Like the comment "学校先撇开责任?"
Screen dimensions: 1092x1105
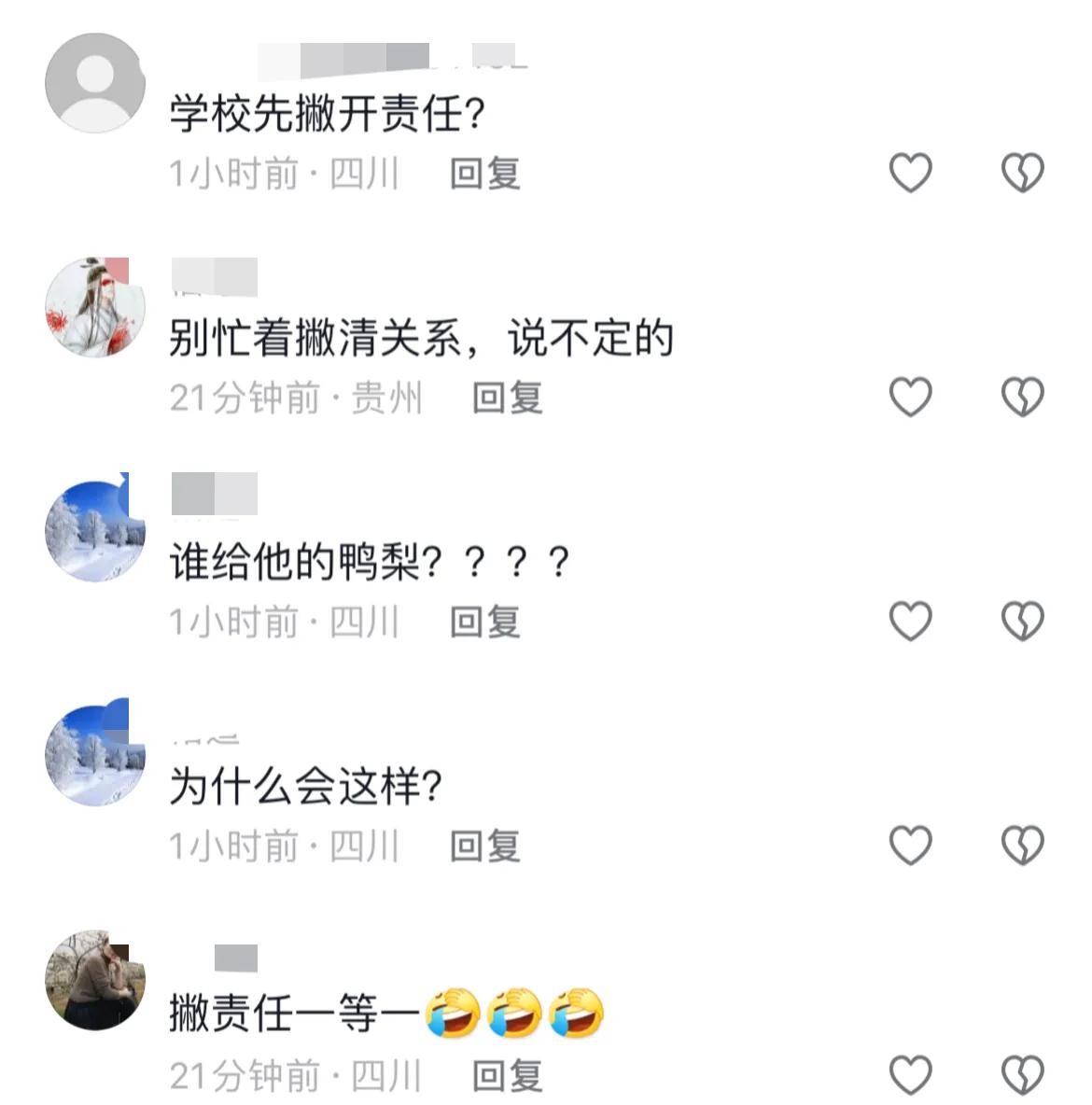[x=910, y=173]
